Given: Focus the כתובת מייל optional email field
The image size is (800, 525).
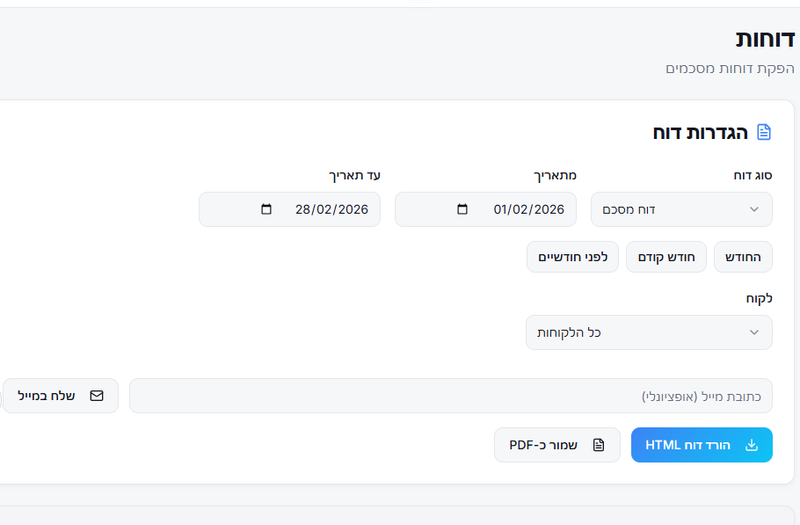Looking at the screenshot, I should [450, 396].
